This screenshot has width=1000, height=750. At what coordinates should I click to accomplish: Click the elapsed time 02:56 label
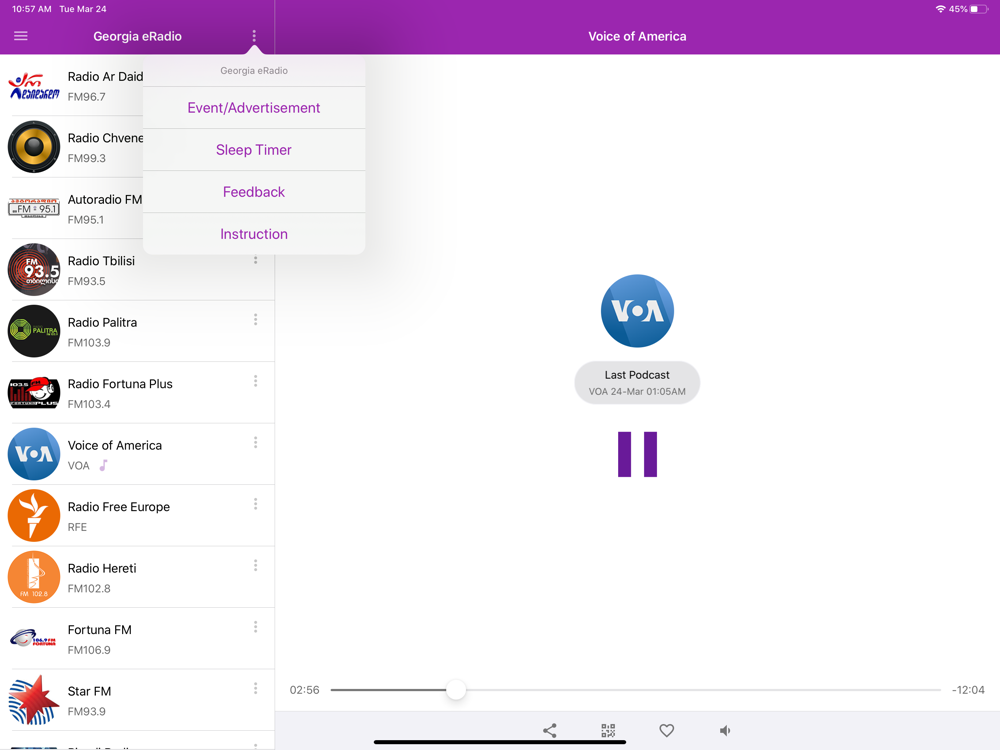click(304, 690)
